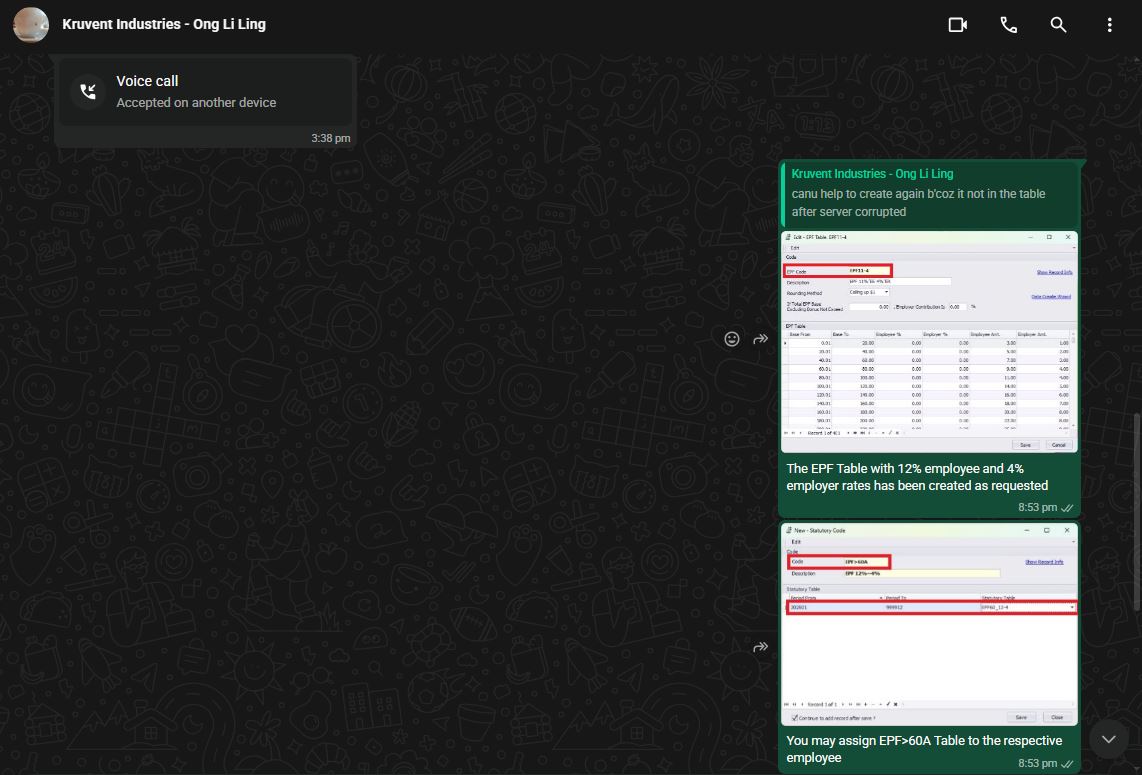Open the New Statutory Code screenshot image
The image size is (1142, 775).
point(929,625)
